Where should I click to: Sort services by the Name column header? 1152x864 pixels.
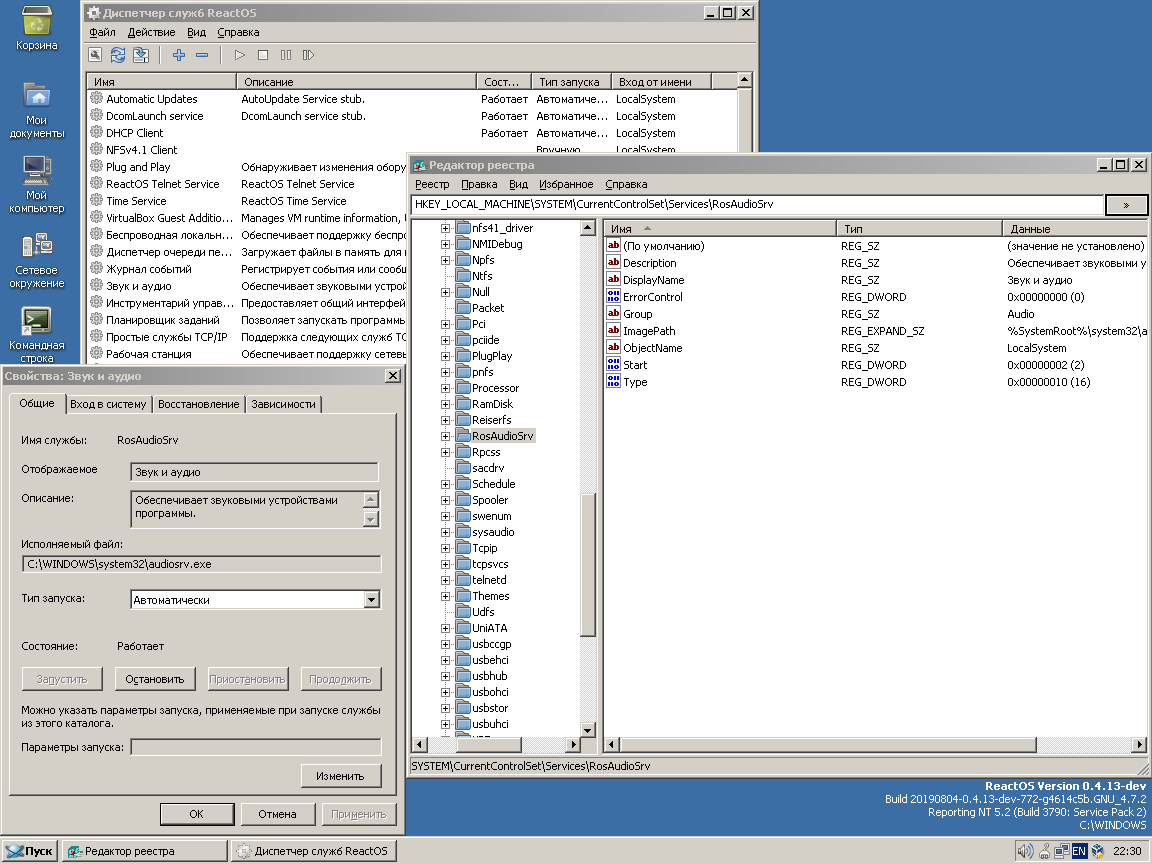click(x=162, y=82)
